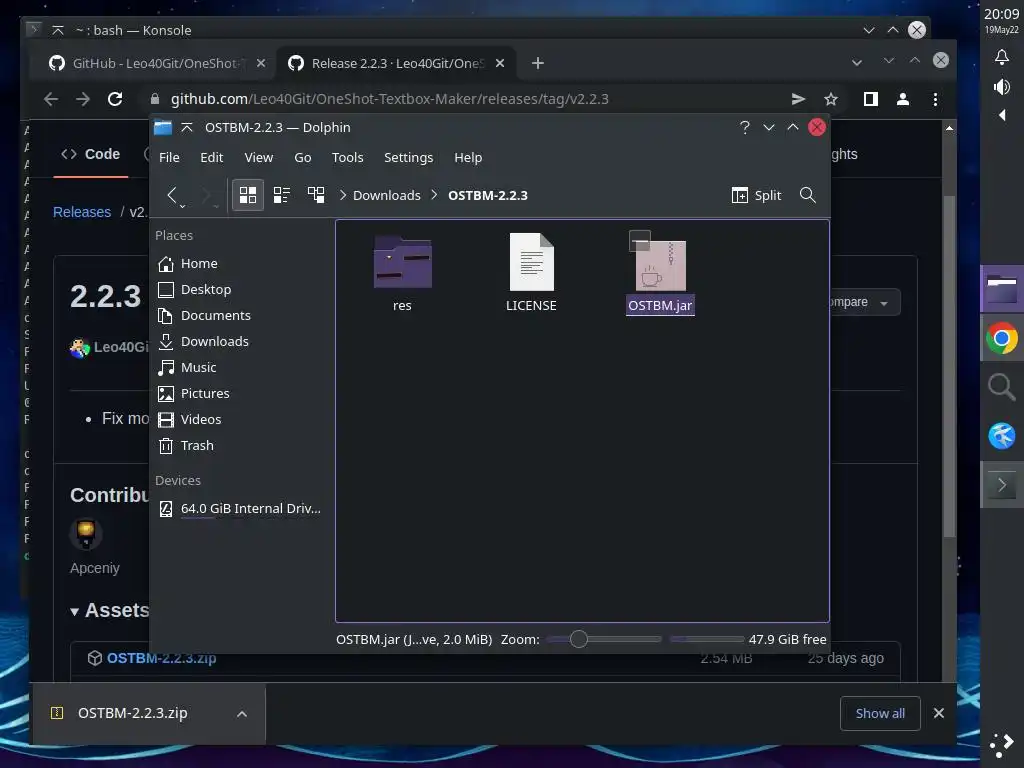The image size is (1024, 768).
Task: Toggle selection marker on OSTBM.jar
Action: tap(639, 240)
